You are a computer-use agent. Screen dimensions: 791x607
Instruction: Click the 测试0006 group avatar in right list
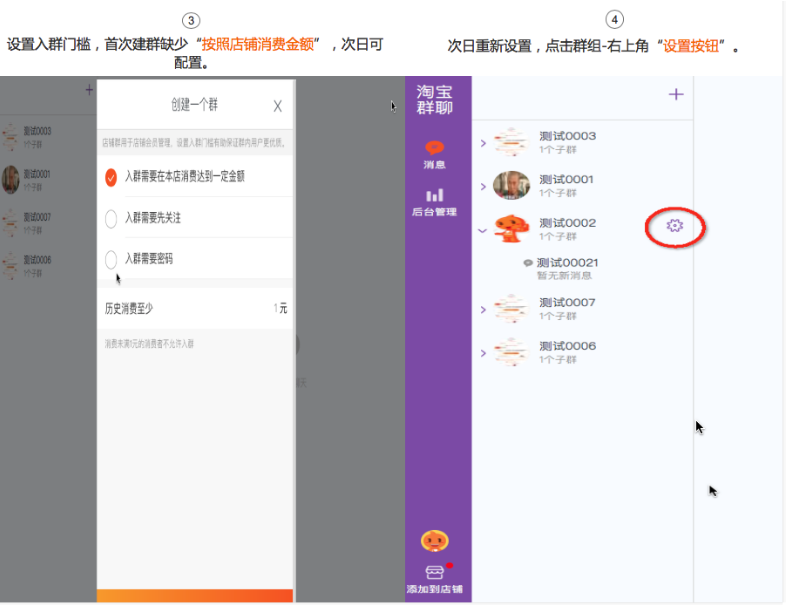point(513,352)
